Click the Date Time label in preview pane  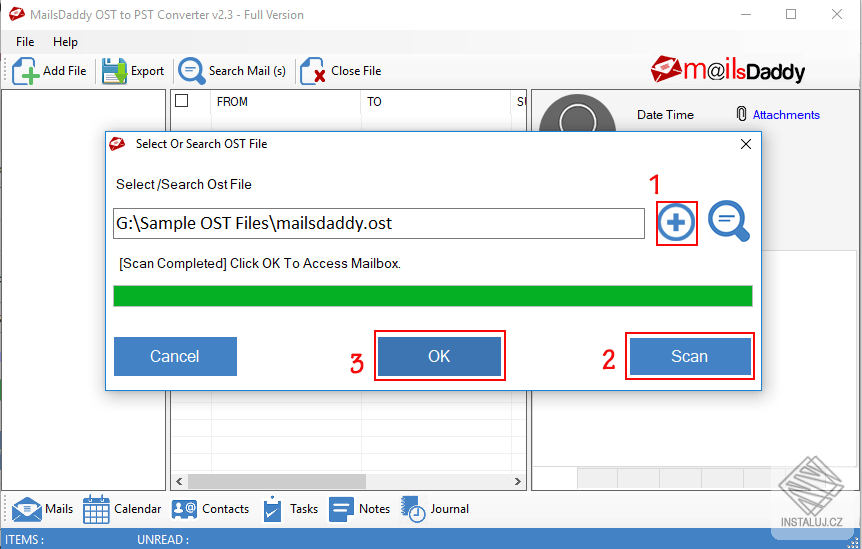[x=665, y=115]
